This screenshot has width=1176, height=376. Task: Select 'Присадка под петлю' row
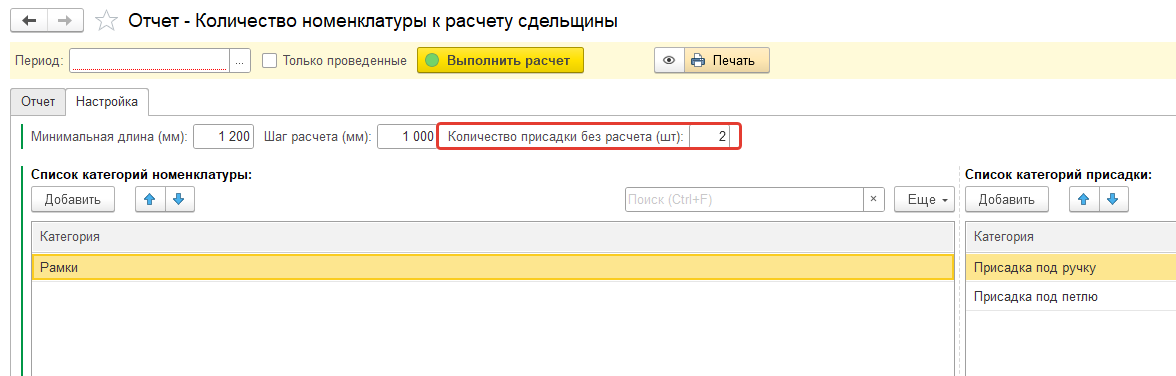(x=1070, y=297)
